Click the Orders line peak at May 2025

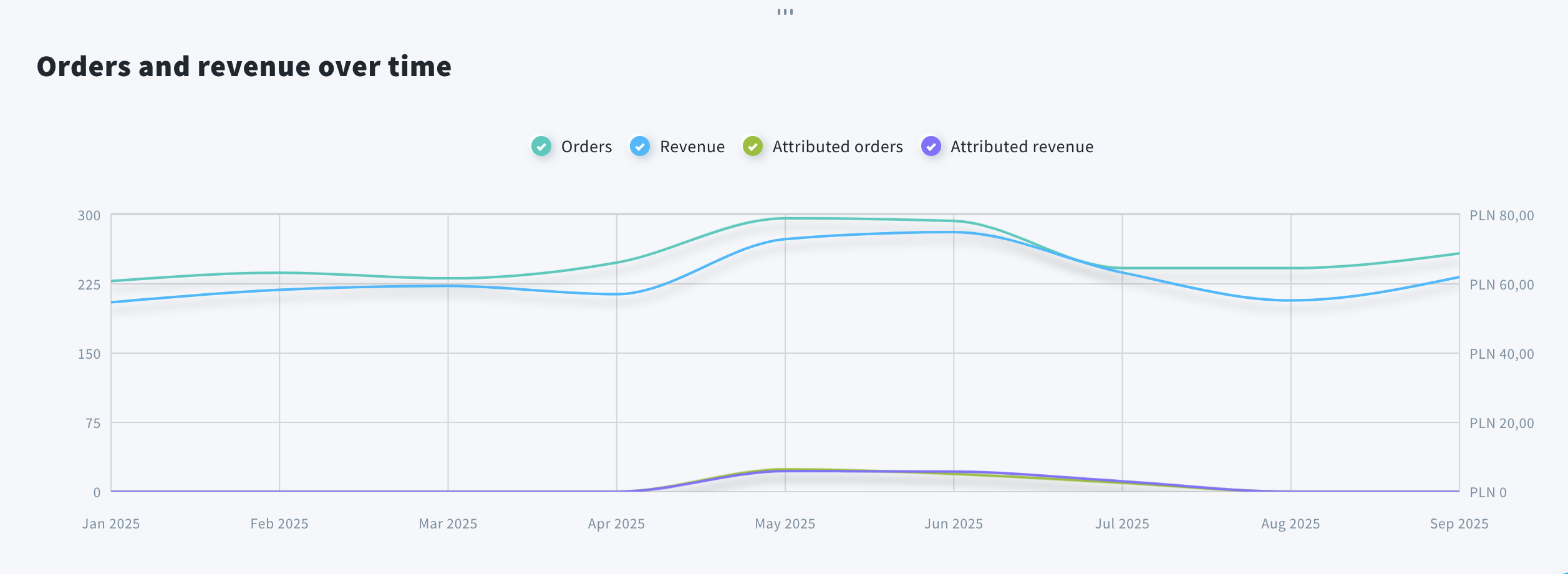785,218
